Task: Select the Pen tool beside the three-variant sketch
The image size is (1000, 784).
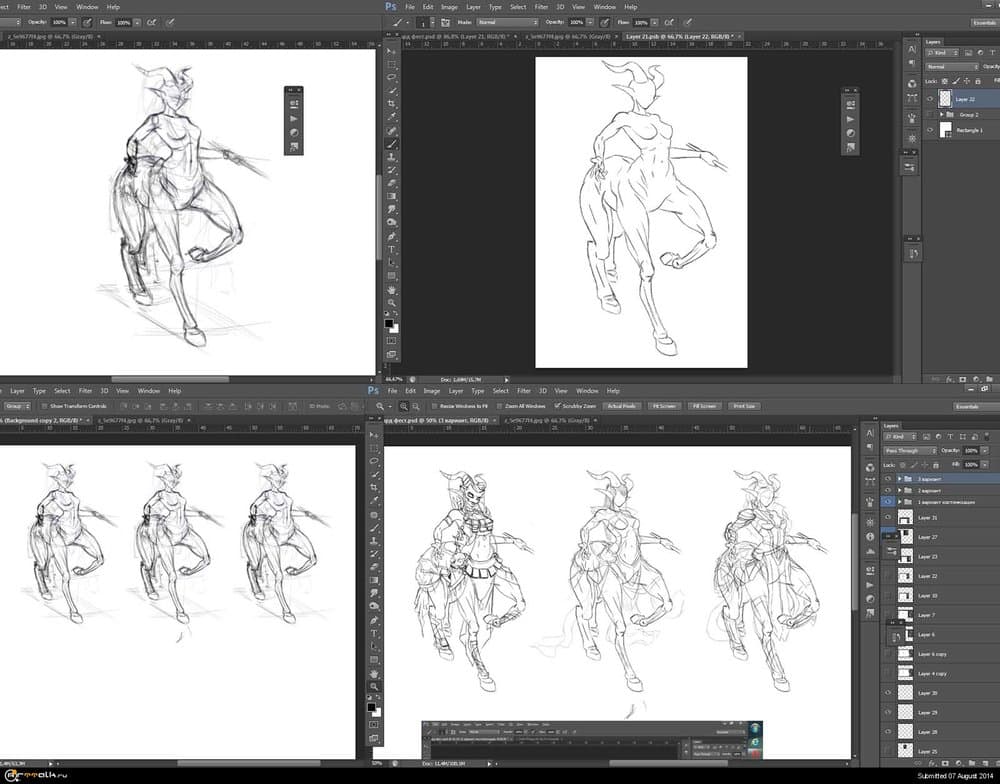Action: (x=373, y=620)
